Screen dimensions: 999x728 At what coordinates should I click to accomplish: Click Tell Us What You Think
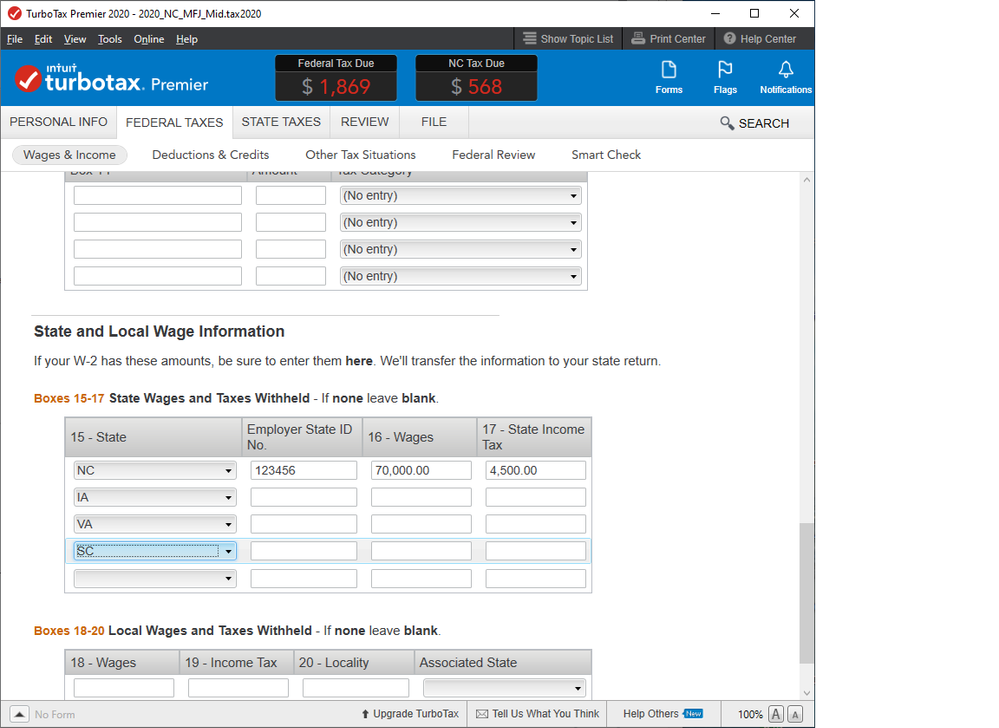[538, 714]
